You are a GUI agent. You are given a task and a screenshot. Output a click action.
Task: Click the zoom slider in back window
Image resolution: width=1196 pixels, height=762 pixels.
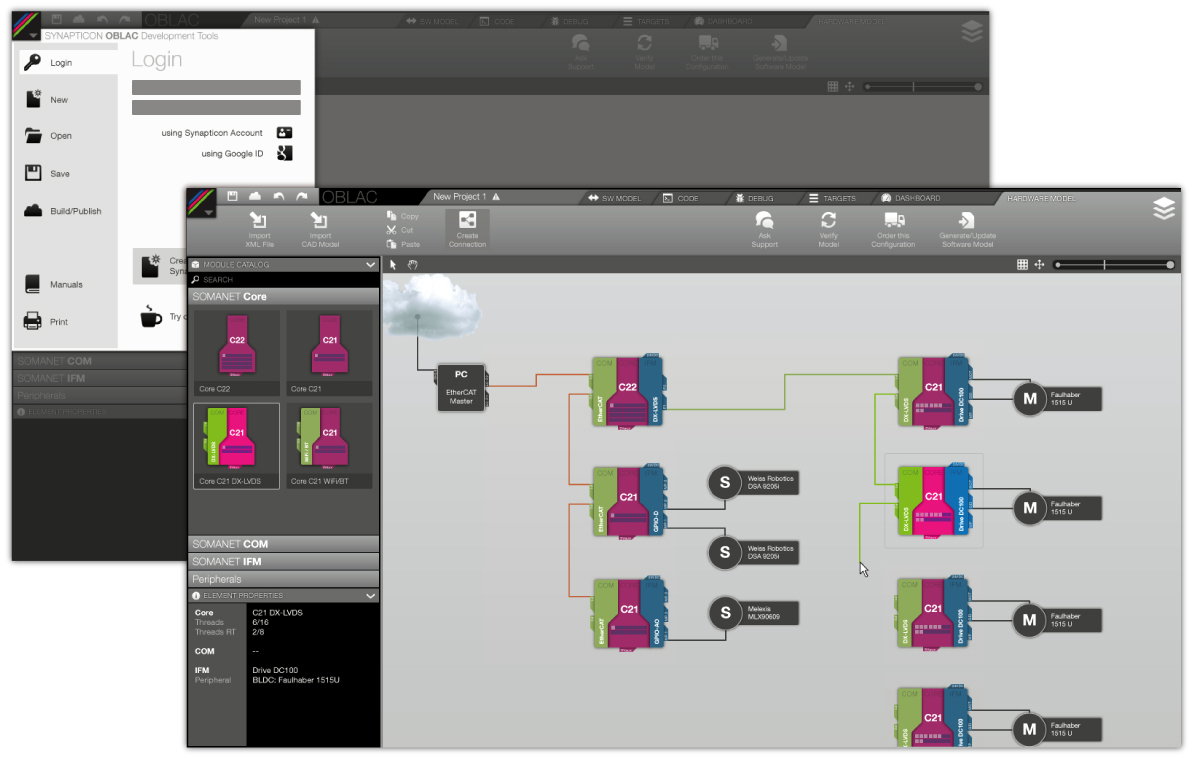(x=923, y=87)
